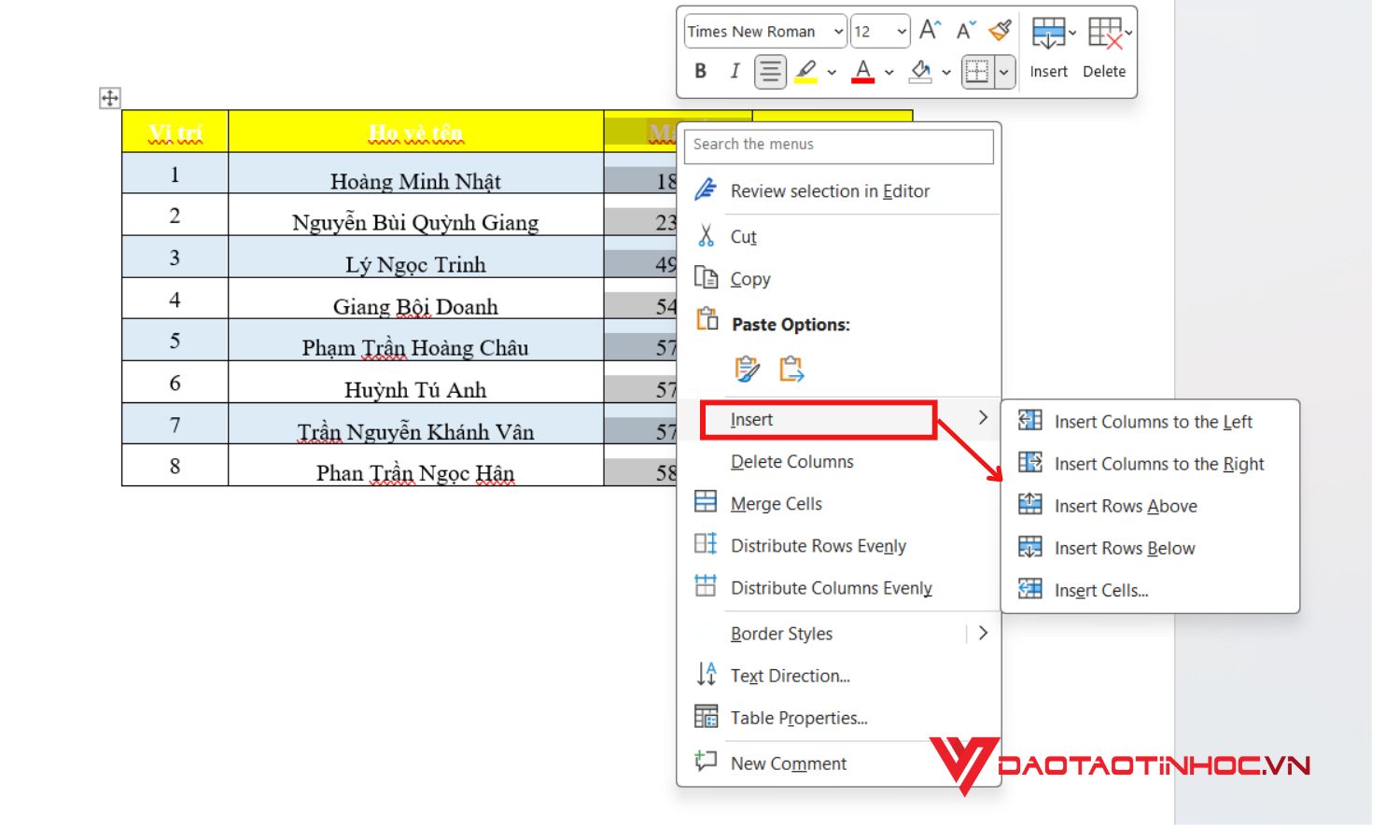The width and height of the screenshot is (1400, 840).
Task: Expand the Border Styles submenu
Action: [x=838, y=633]
